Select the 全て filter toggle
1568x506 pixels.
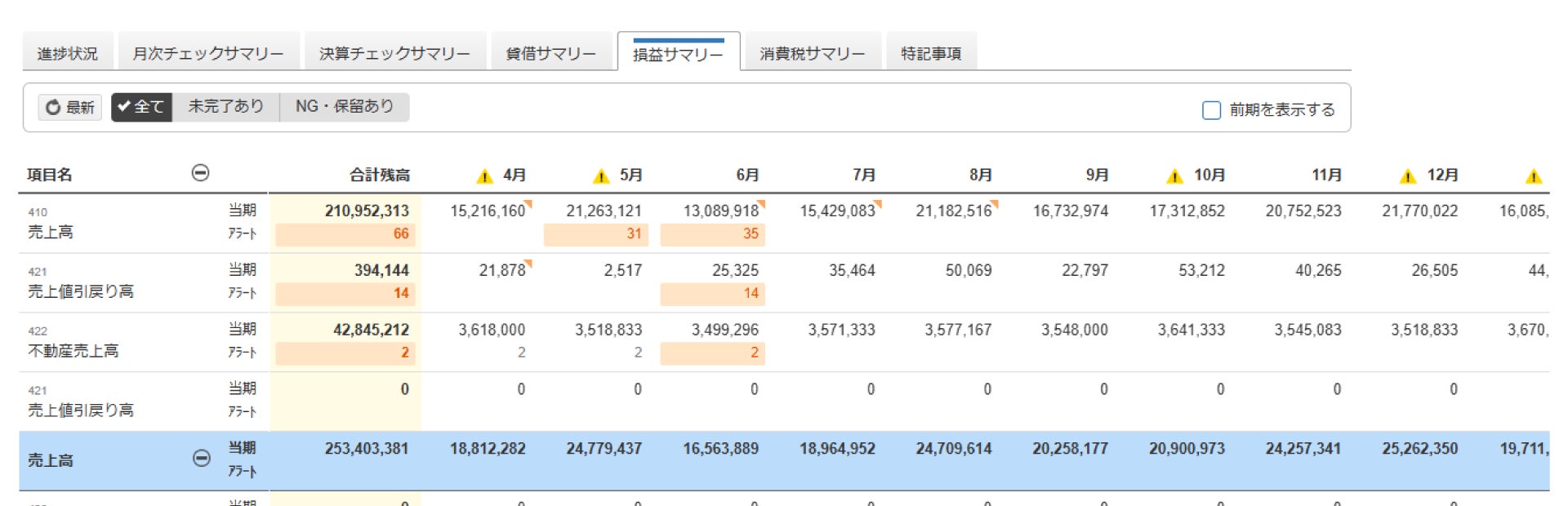[x=141, y=107]
